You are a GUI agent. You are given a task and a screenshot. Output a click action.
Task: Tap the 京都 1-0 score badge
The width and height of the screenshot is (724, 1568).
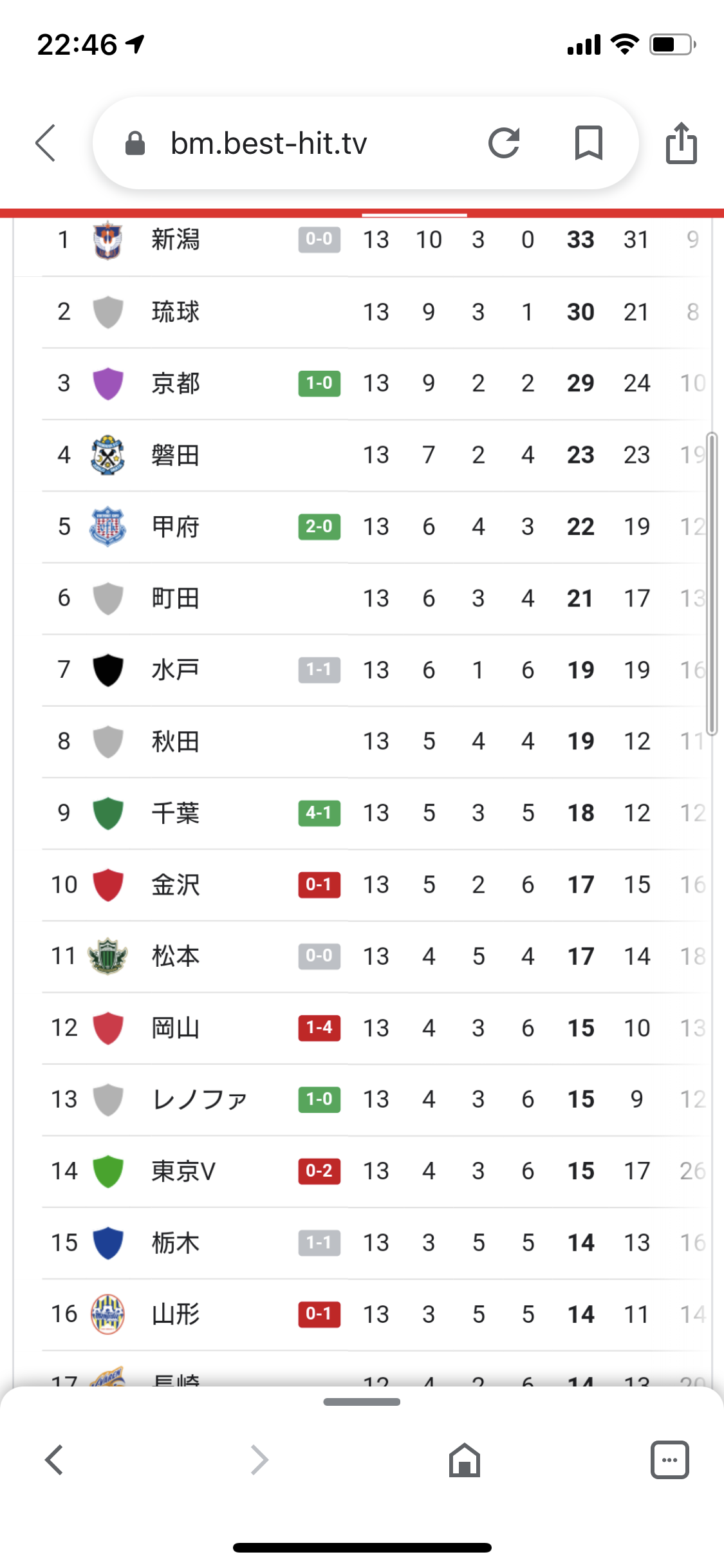pos(319,383)
